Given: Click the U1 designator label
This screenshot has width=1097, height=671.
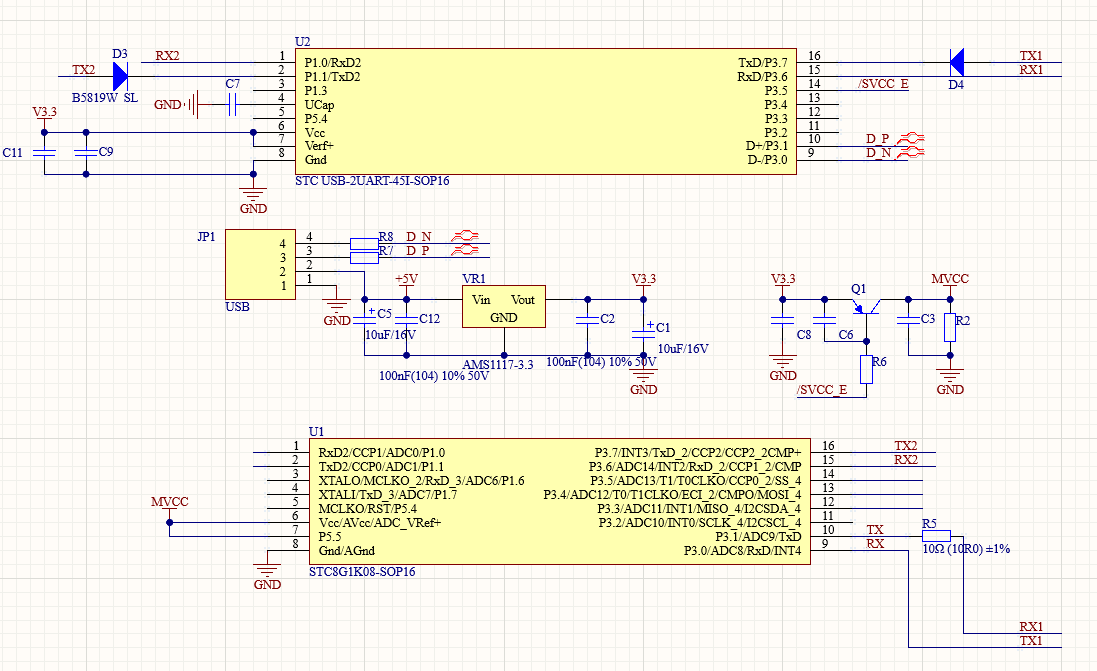Looking at the screenshot, I should pyautogui.click(x=316, y=432).
